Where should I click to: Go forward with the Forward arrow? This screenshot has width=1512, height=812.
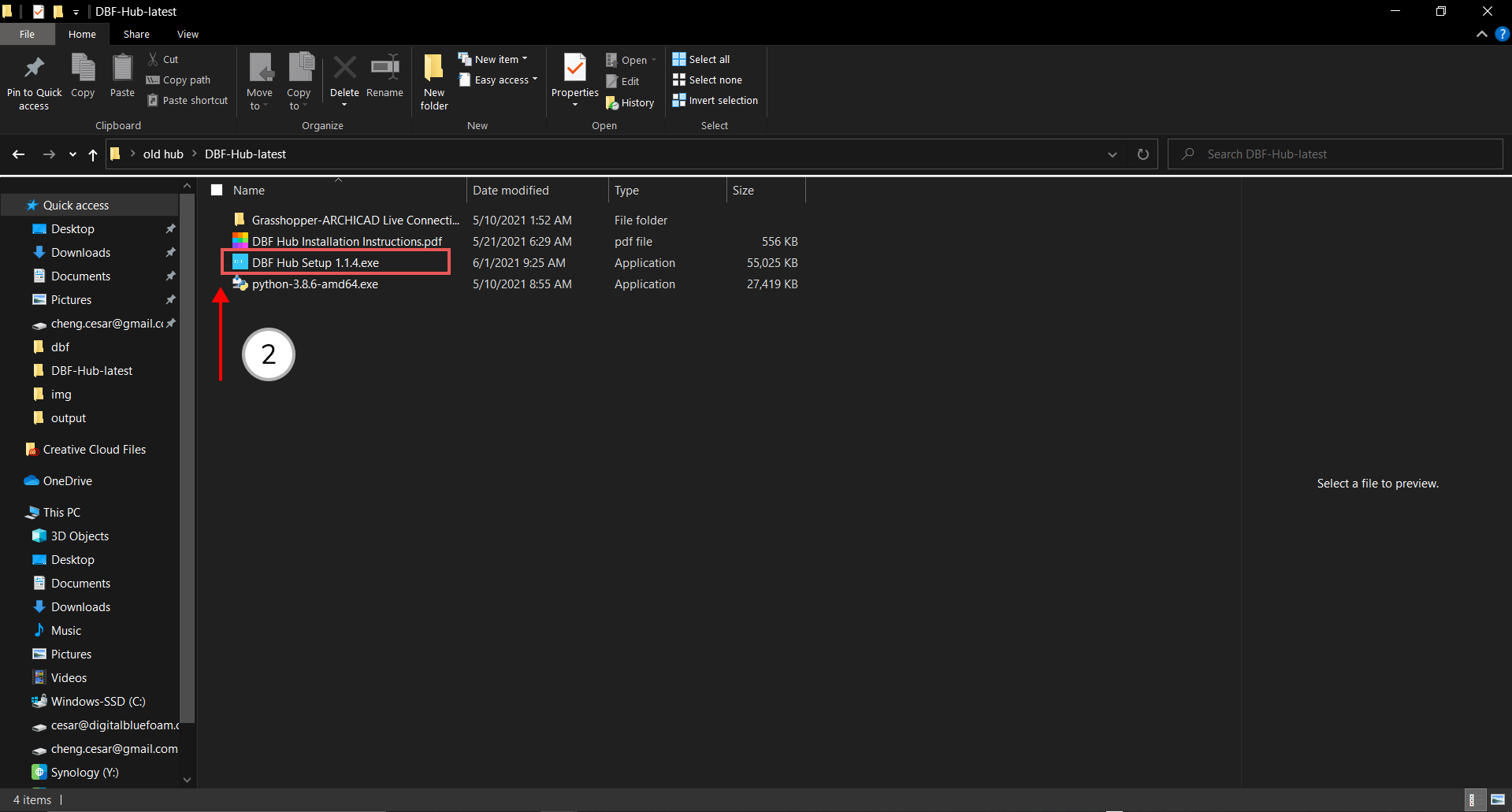click(49, 154)
